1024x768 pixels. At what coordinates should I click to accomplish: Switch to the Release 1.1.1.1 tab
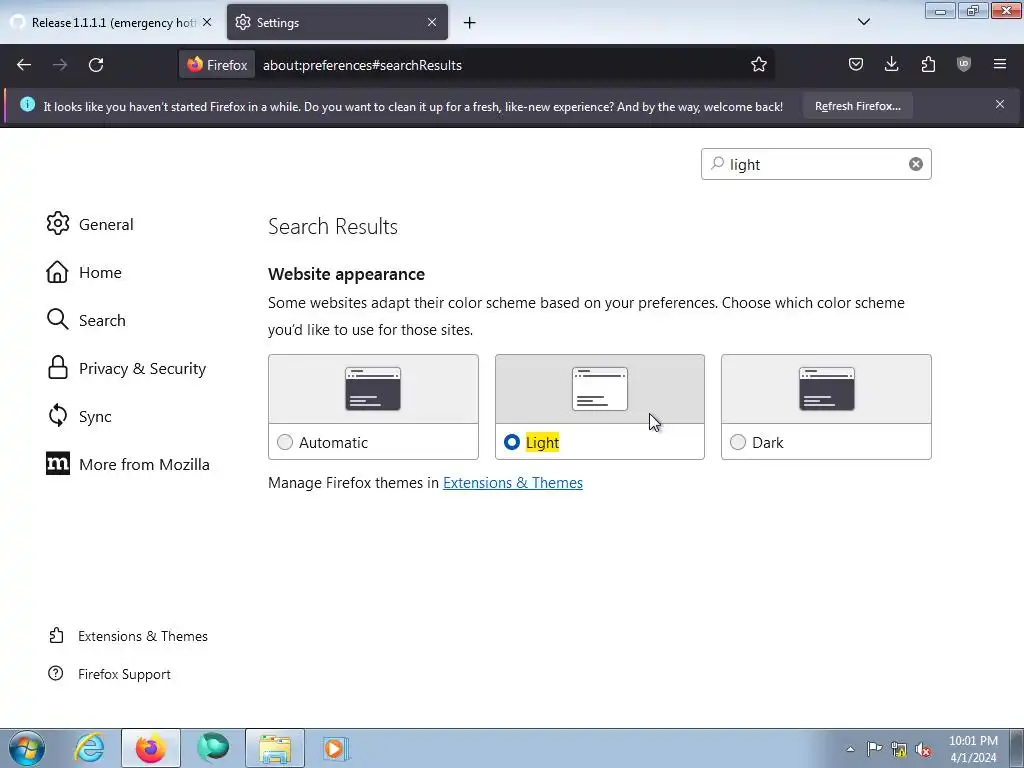111,22
